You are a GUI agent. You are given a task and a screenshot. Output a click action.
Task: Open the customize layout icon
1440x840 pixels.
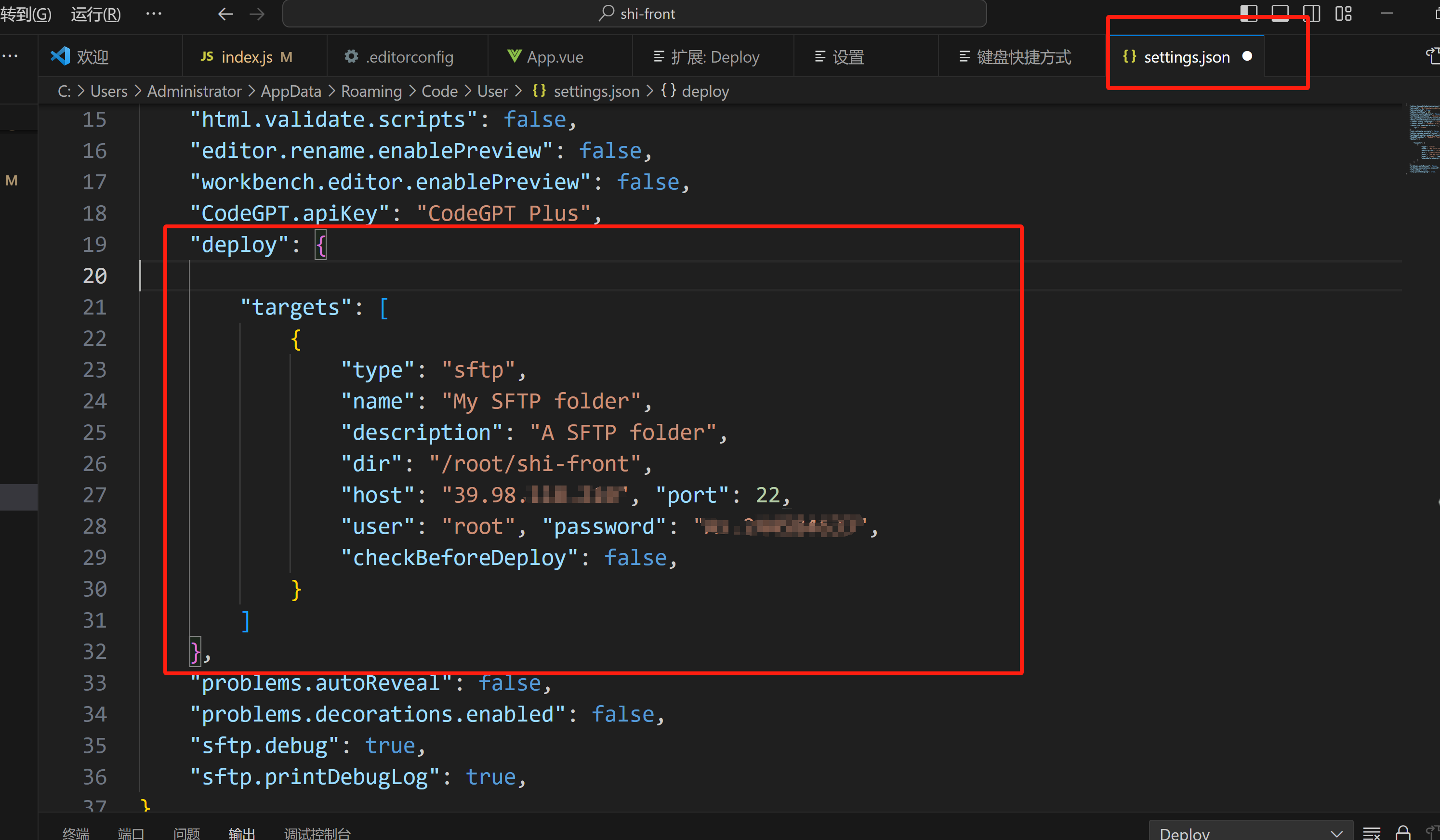(x=1344, y=13)
